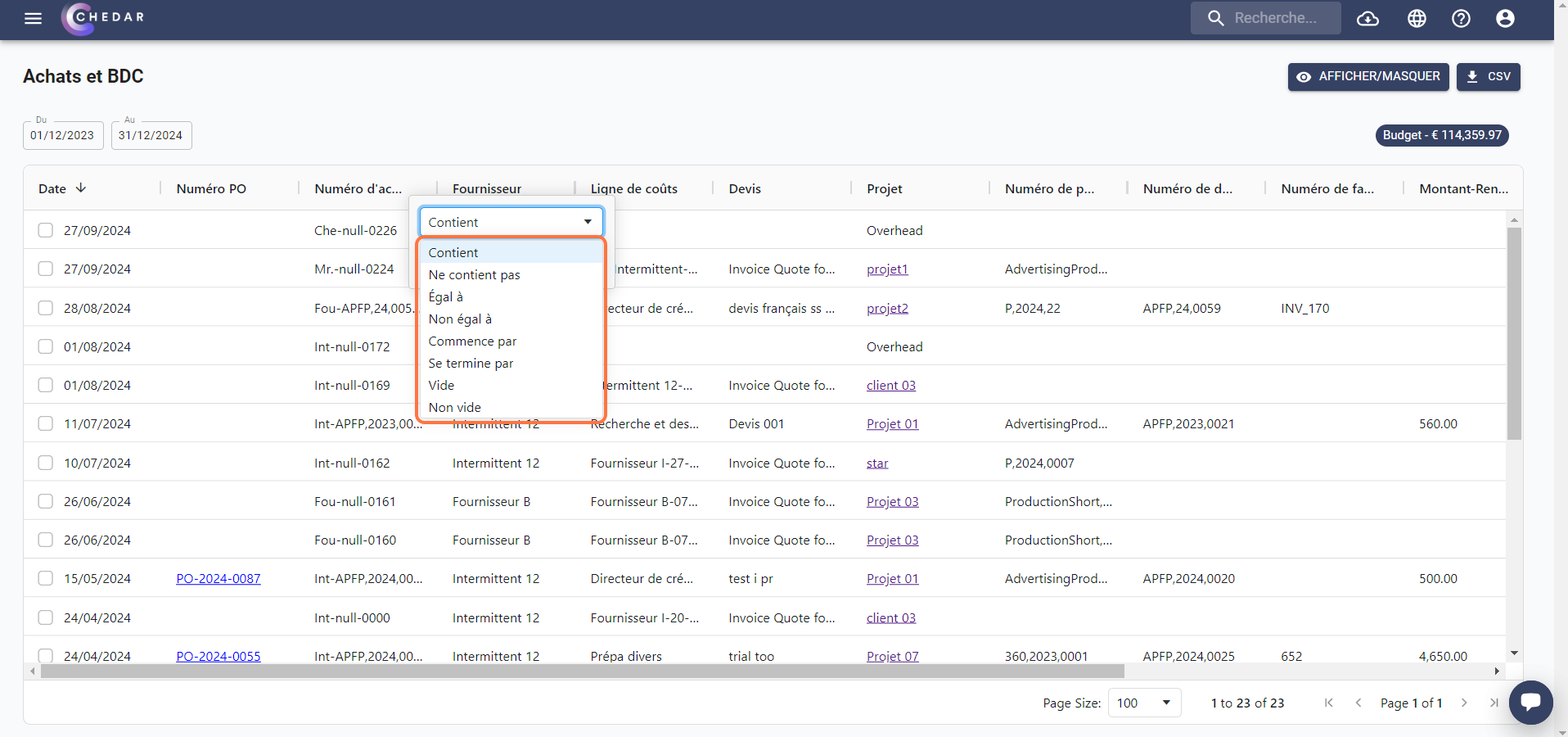Click the search magnifier icon
Viewport: 1568px width, 737px height.
pyautogui.click(x=1216, y=18)
